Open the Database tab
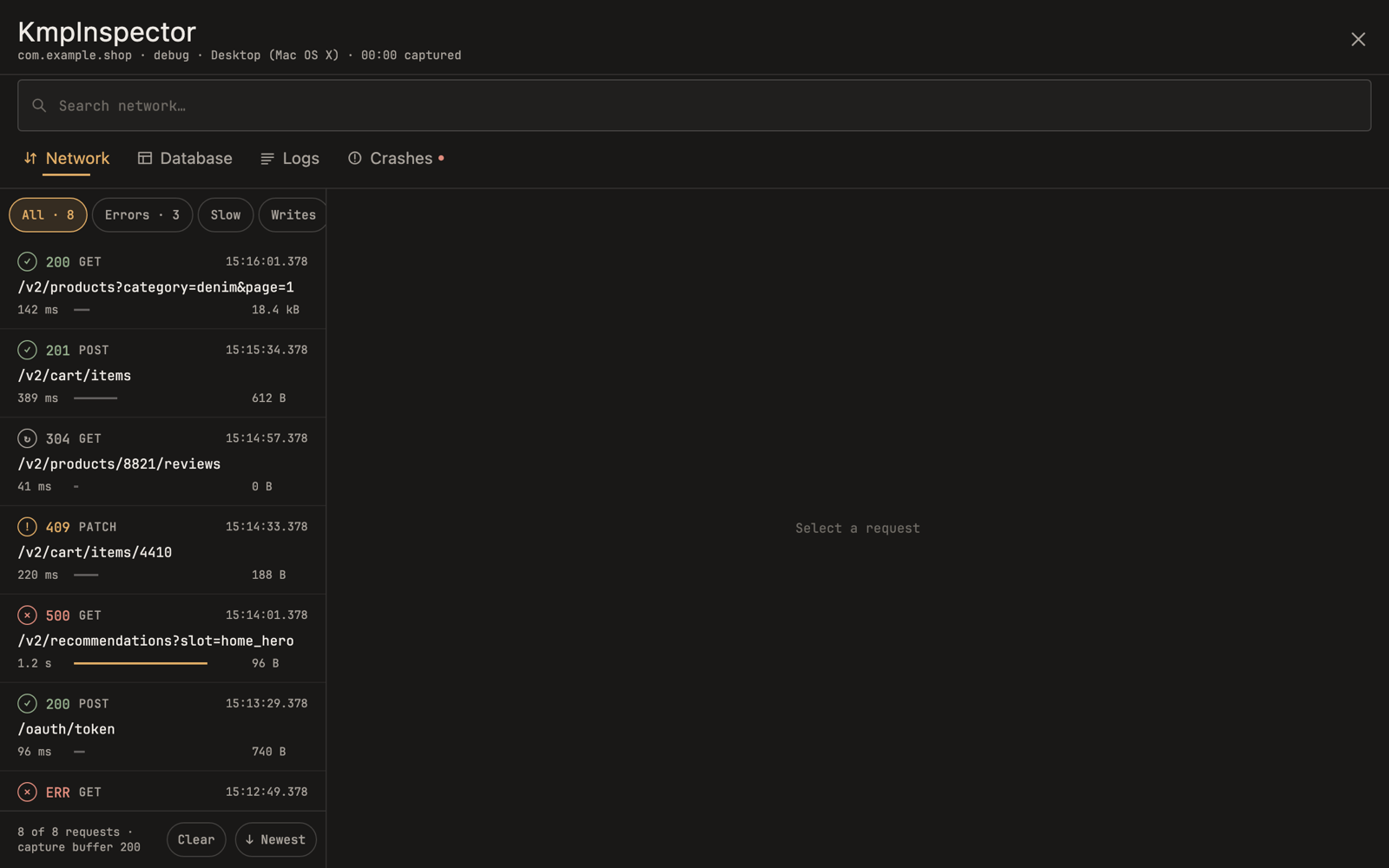 [185, 158]
